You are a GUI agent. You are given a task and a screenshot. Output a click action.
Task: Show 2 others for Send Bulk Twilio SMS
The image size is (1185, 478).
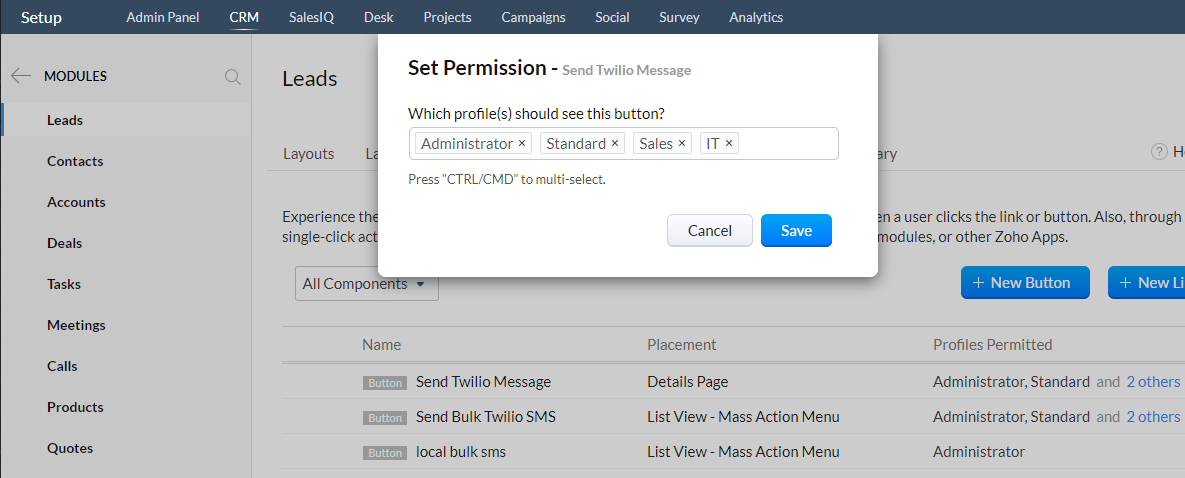point(1153,417)
